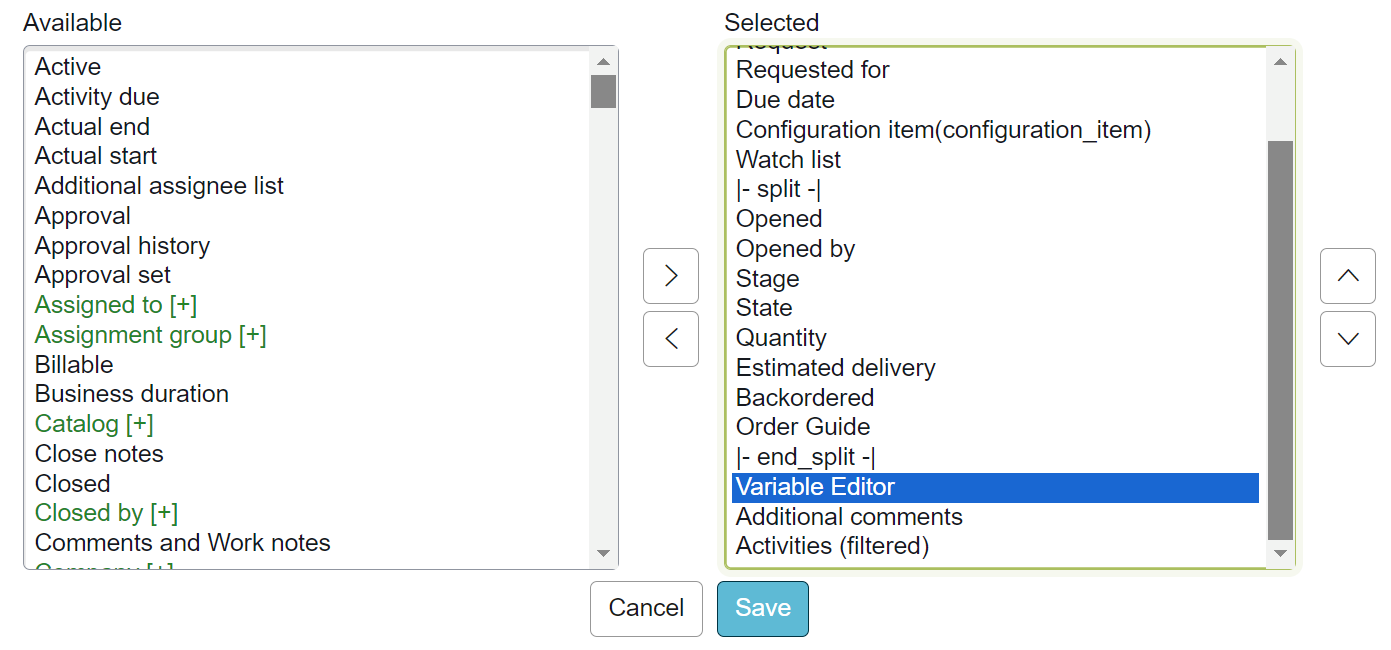Select Variable Editor in Selected list

tap(815, 487)
